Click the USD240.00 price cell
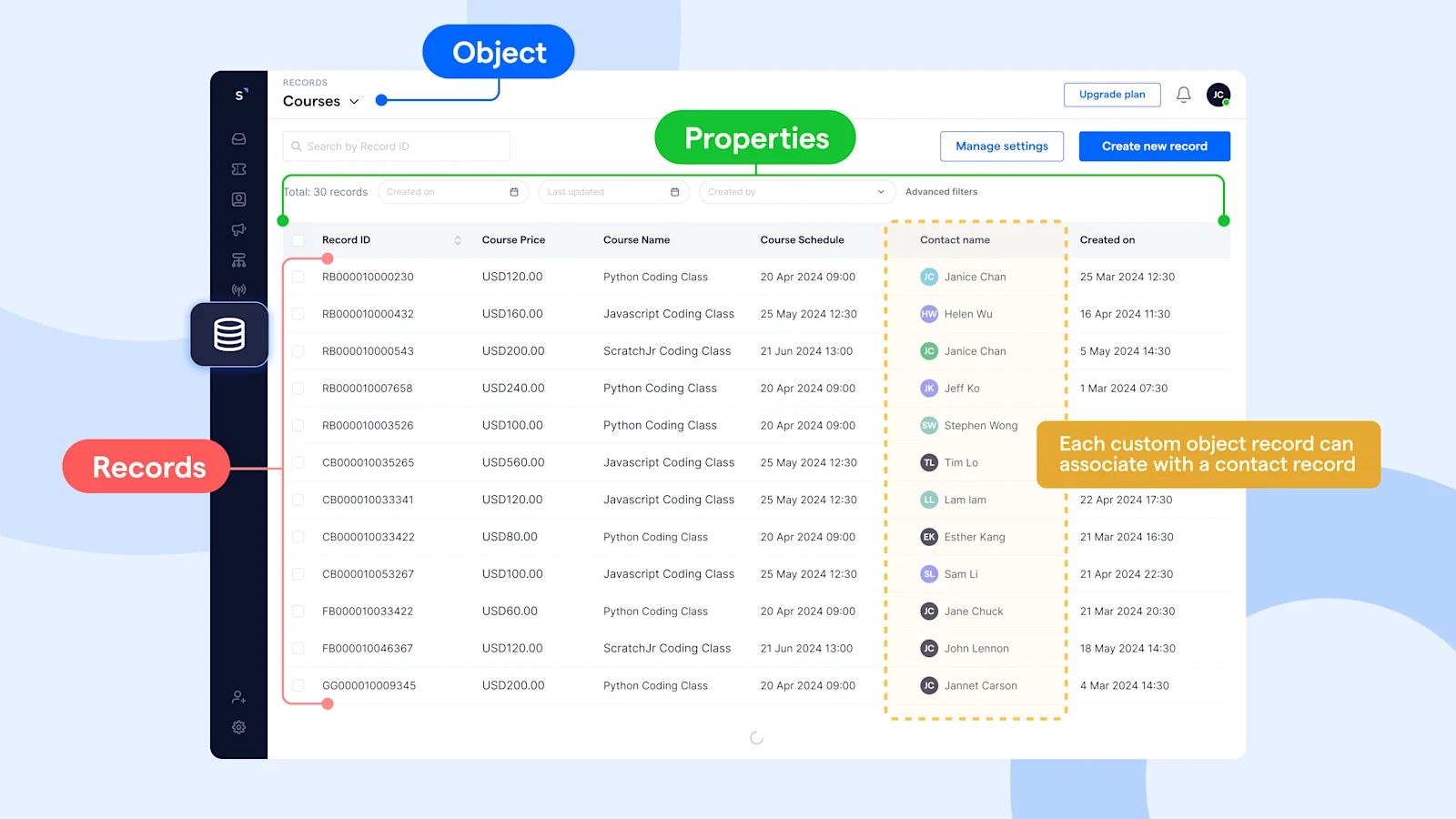 click(513, 389)
